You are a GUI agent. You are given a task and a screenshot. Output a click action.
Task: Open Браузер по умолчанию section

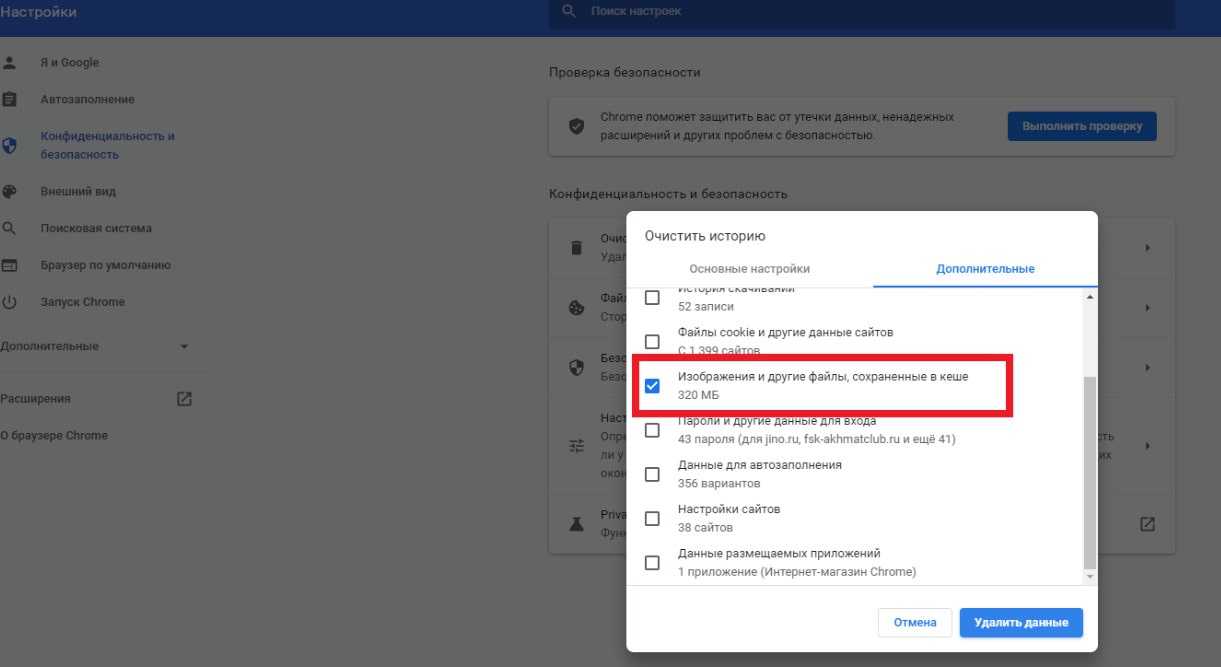pyautogui.click(x=106, y=265)
